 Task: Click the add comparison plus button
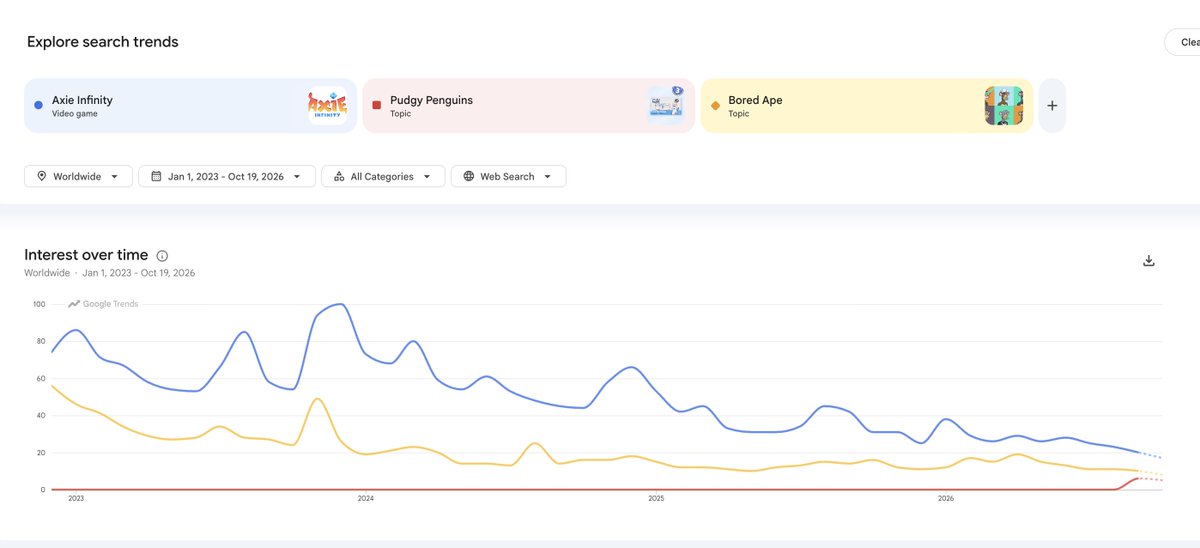[x=1052, y=106]
